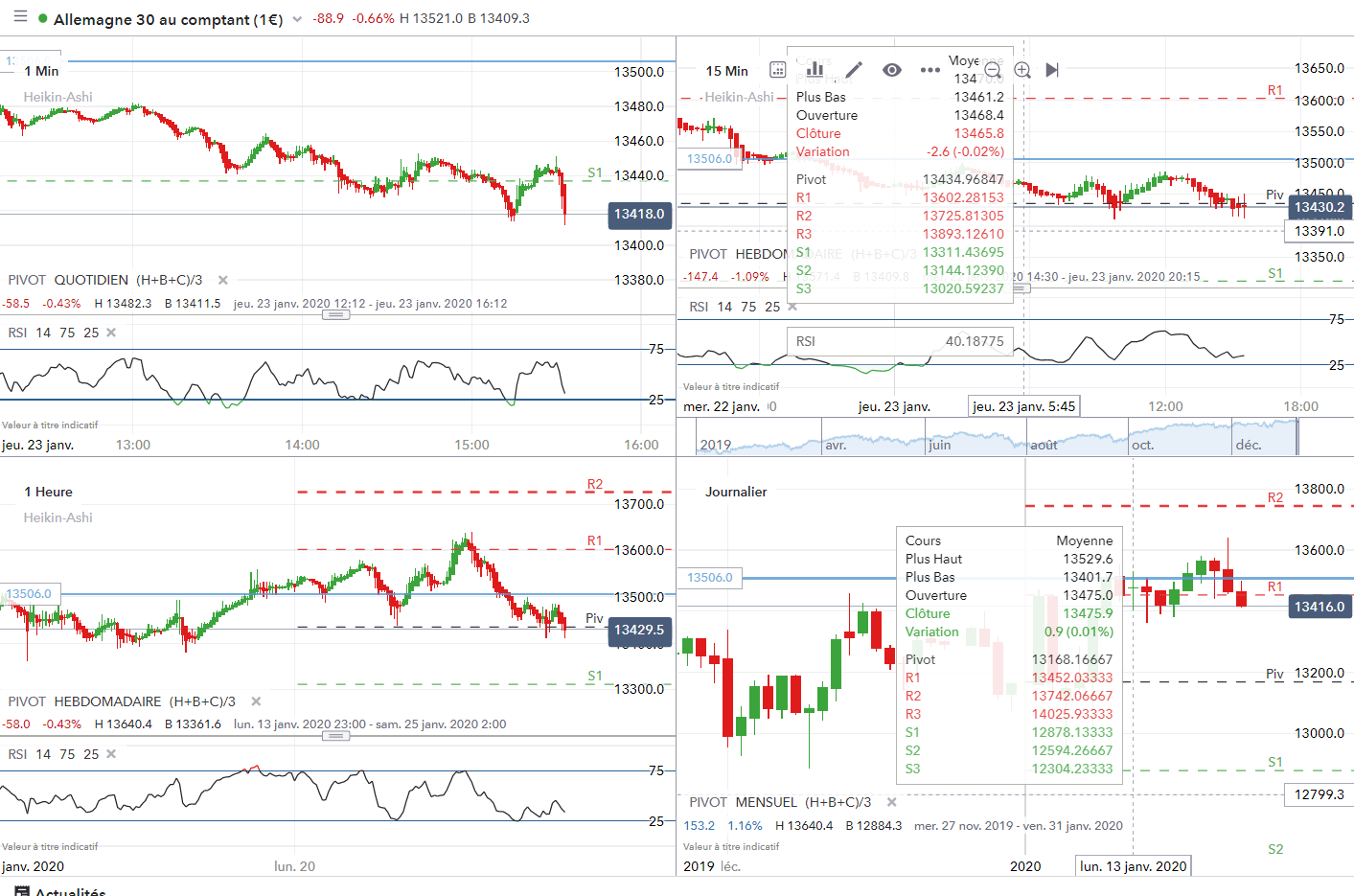Remove PIVOT HEBDOMADAIRE from the 1 Heure chart

[256, 701]
